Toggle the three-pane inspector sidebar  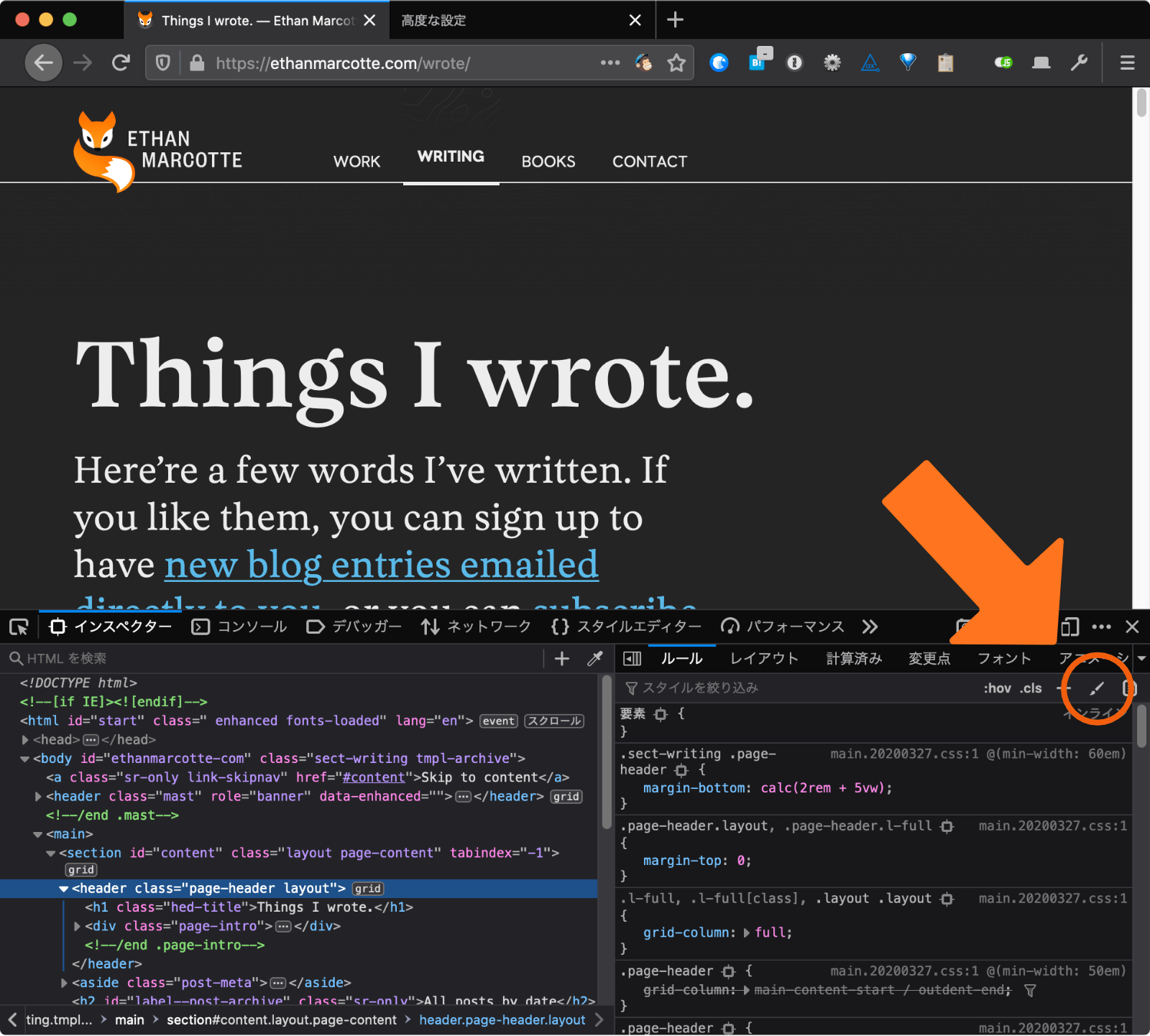point(632,658)
